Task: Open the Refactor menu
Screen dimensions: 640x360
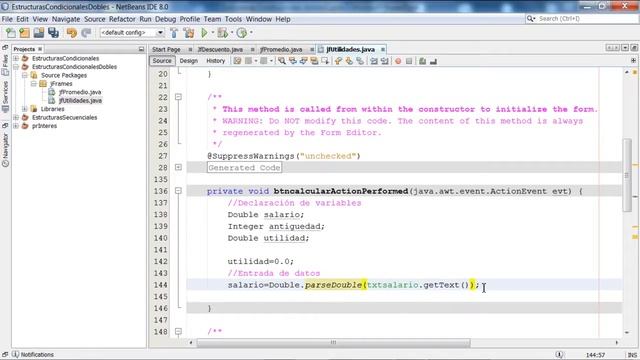Action: pyautogui.click(x=122, y=19)
